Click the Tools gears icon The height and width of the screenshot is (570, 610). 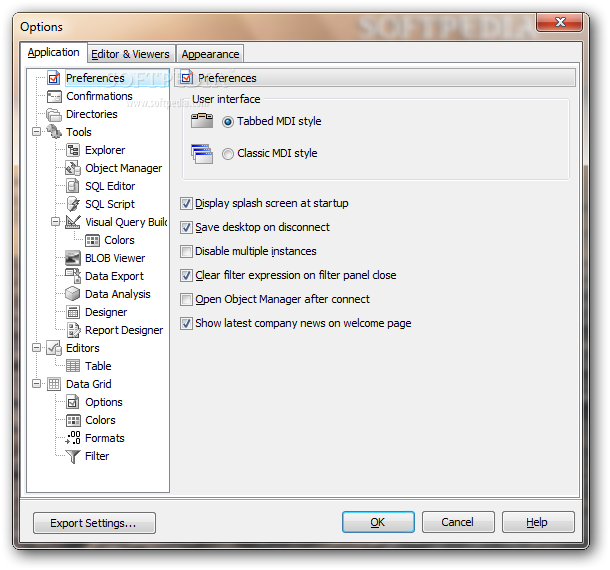tap(54, 132)
